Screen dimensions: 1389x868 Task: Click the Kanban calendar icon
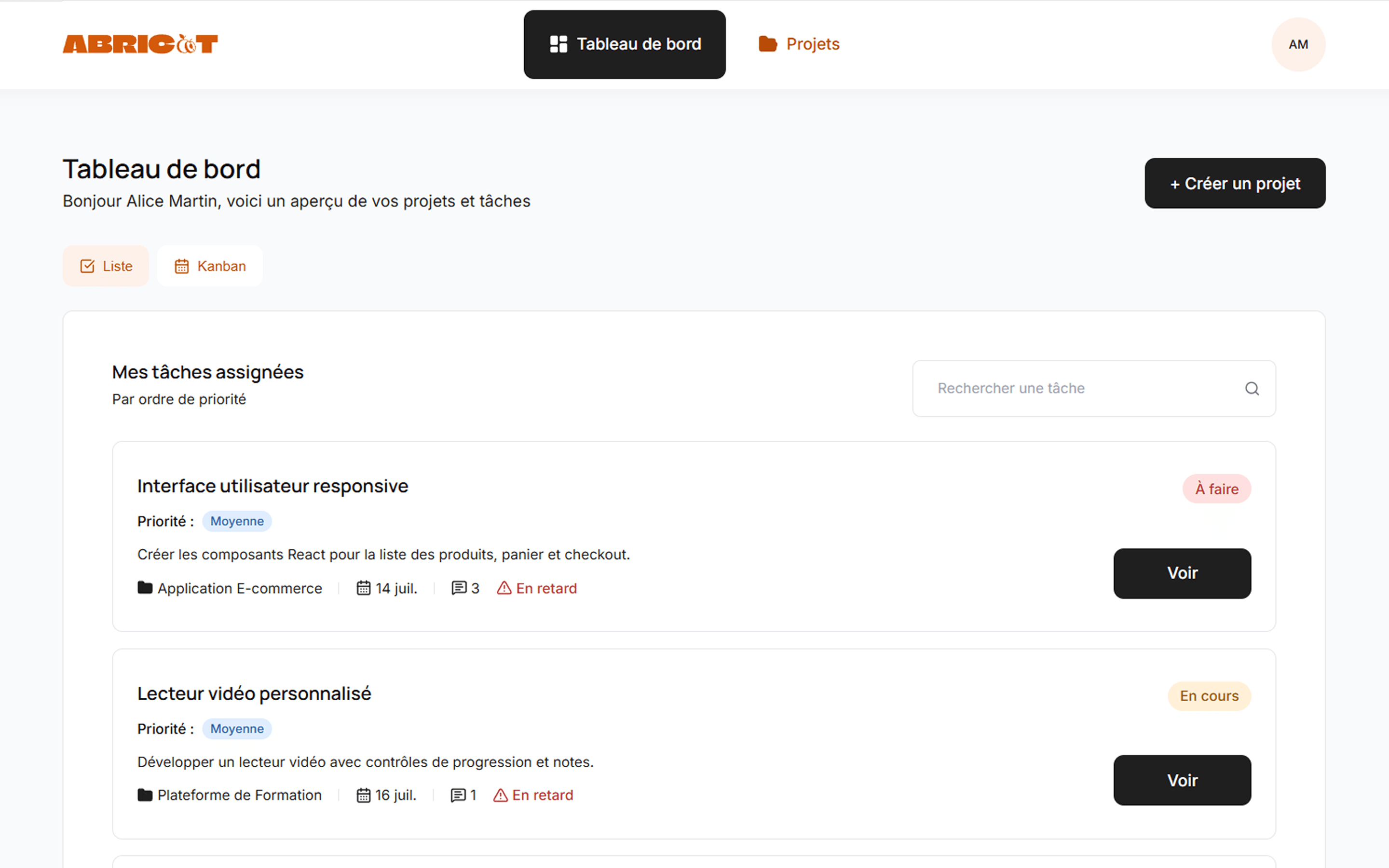[182, 266]
